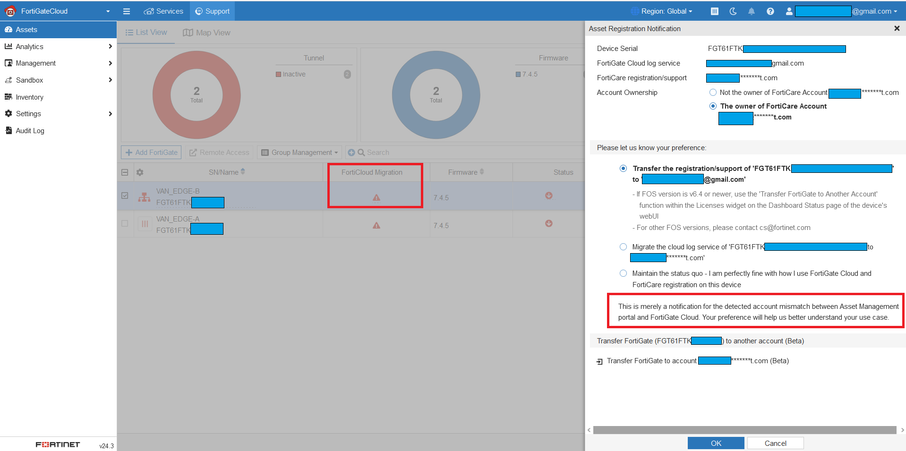Open the Audit Log sidebar item

(x=30, y=131)
